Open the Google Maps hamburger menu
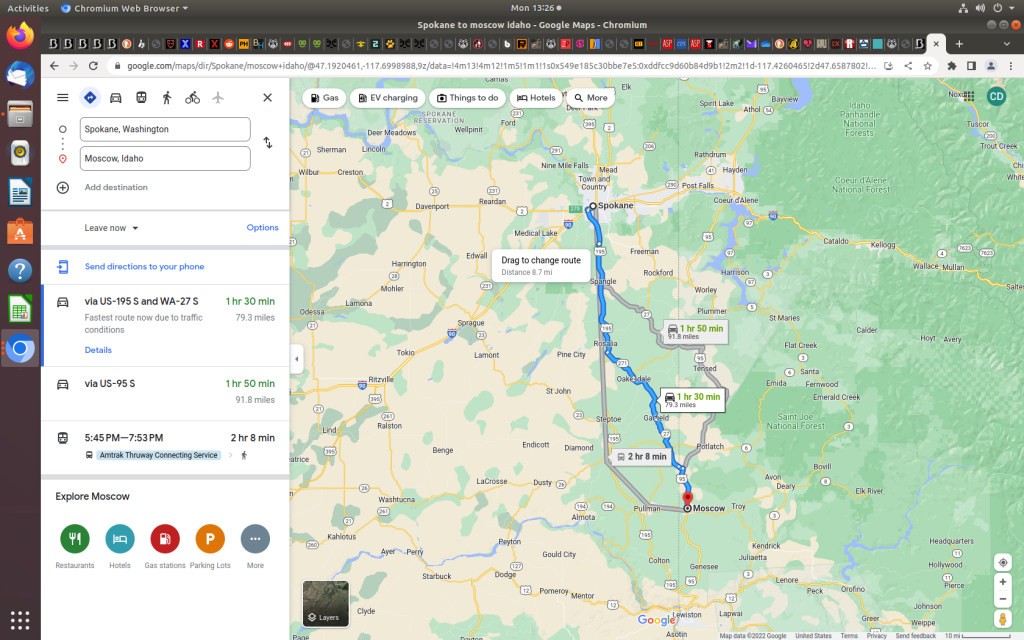Viewport: 1024px width, 640px height. coord(63,98)
